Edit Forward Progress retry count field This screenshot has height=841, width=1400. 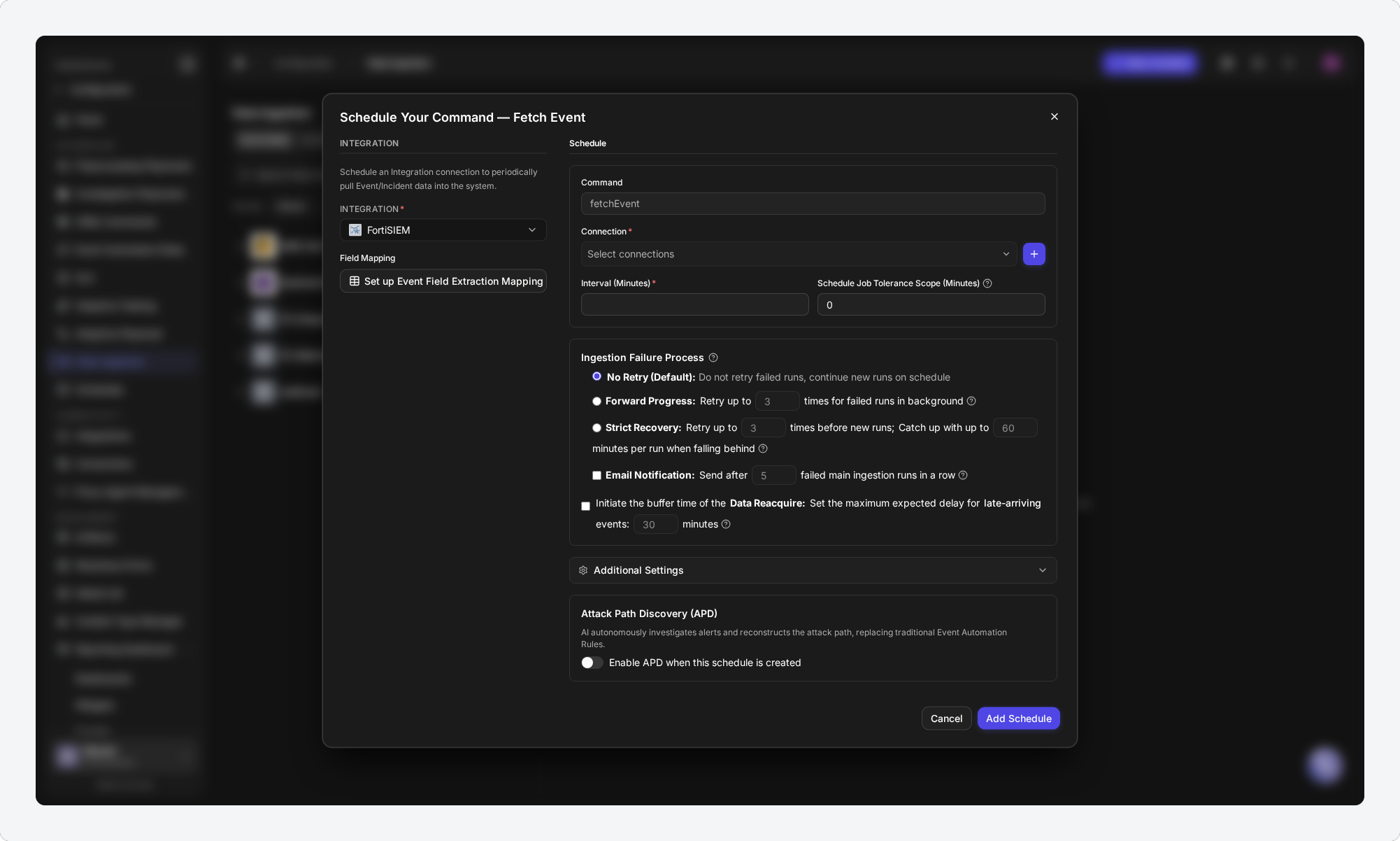pos(777,401)
